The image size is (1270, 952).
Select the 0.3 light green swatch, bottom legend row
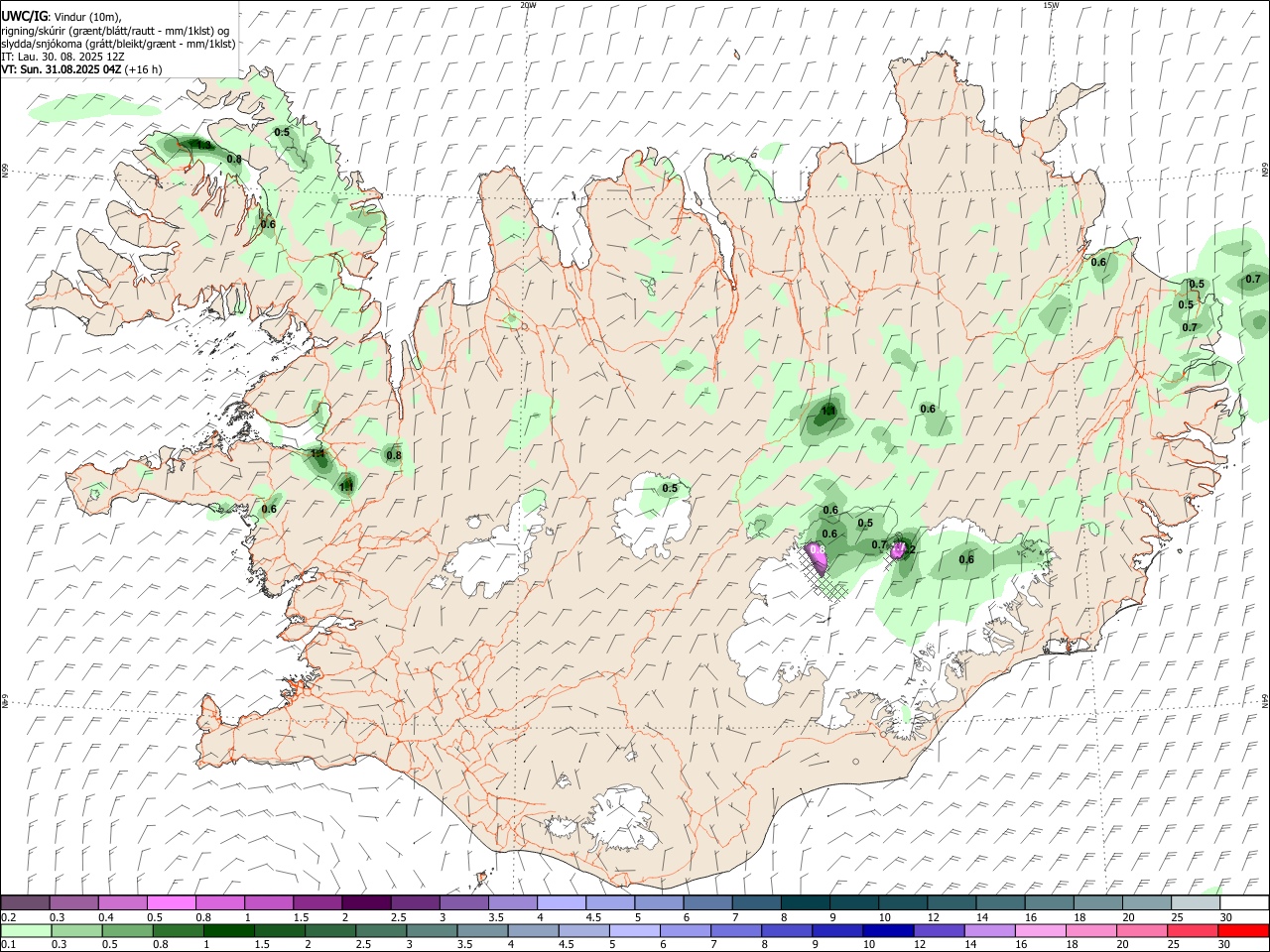pyautogui.click(x=76, y=931)
